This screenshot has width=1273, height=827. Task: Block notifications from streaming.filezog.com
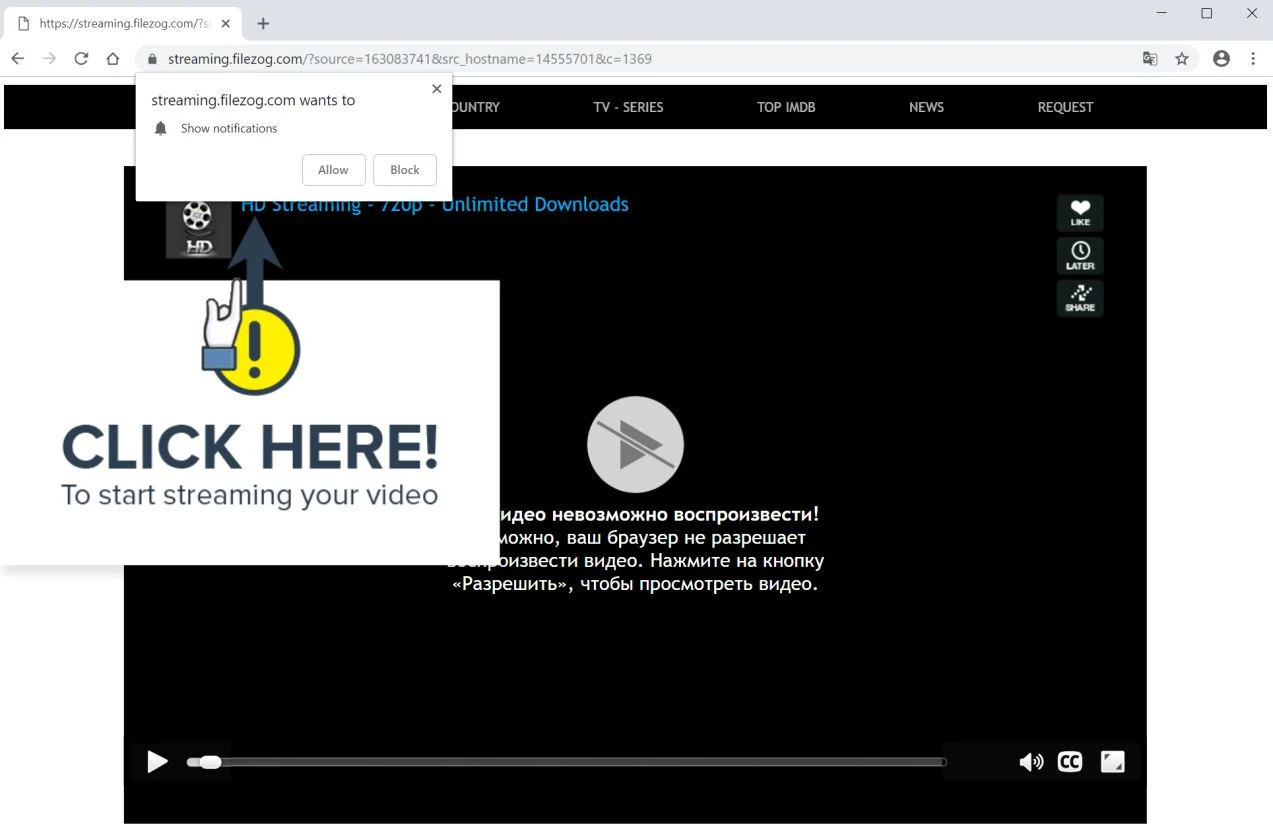(x=405, y=170)
